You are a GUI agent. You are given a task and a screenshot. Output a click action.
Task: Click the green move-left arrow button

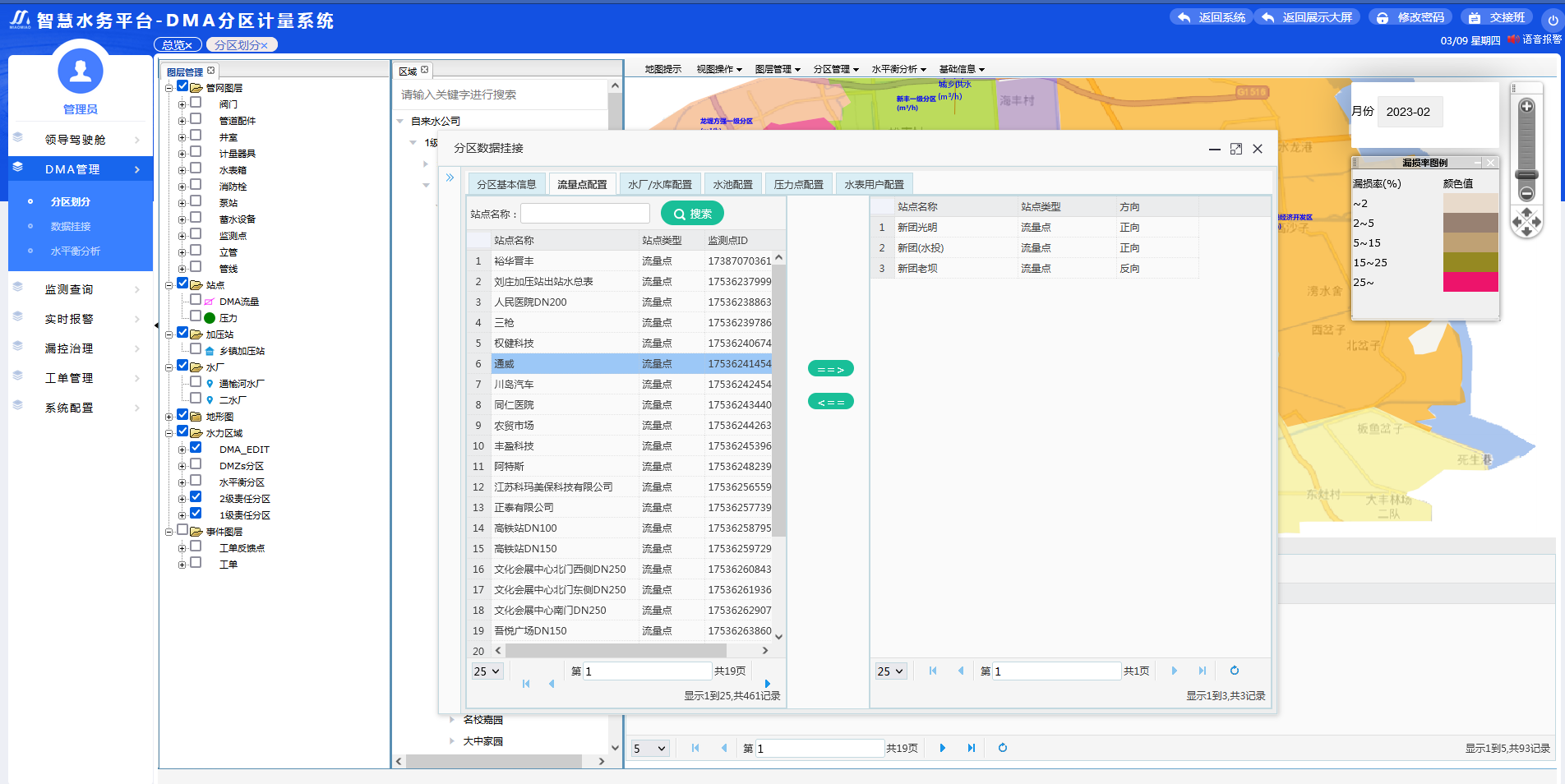(x=830, y=402)
